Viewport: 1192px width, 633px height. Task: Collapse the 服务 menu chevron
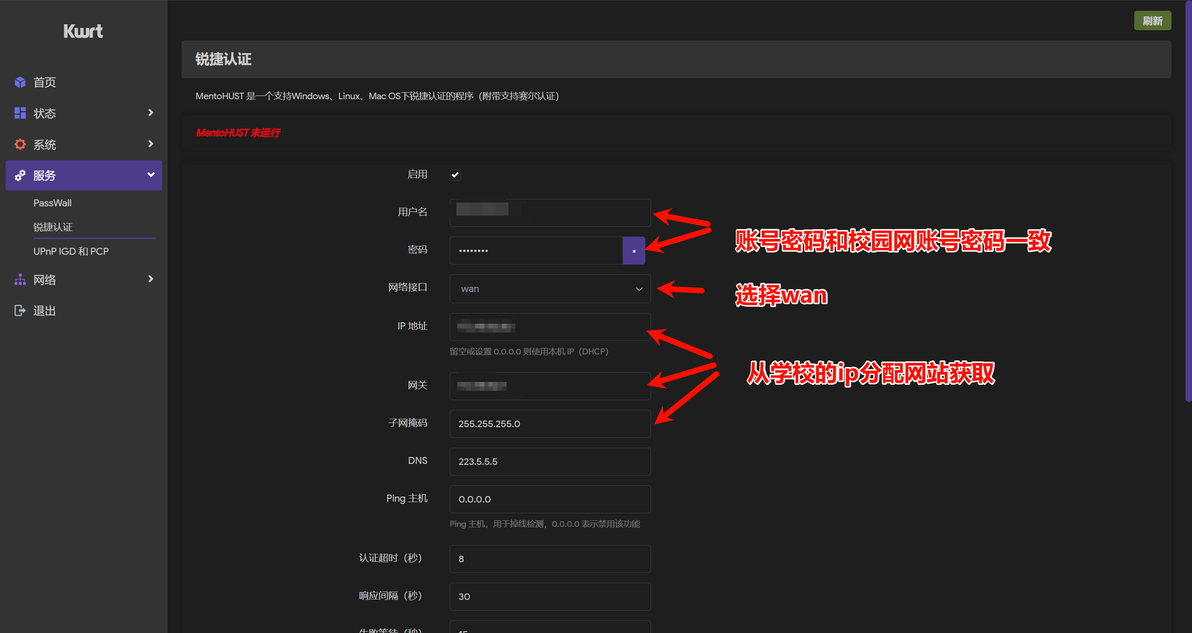click(x=151, y=175)
